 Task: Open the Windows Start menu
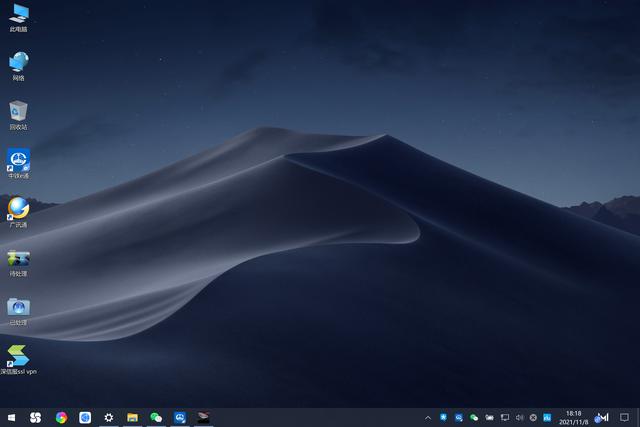[11, 417]
